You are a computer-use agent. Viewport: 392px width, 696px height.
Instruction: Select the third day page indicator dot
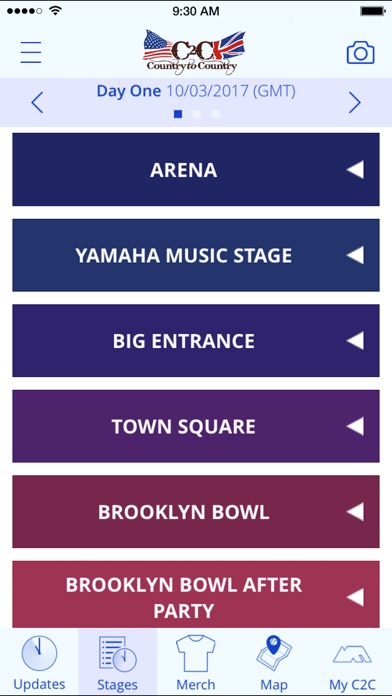[216, 114]
